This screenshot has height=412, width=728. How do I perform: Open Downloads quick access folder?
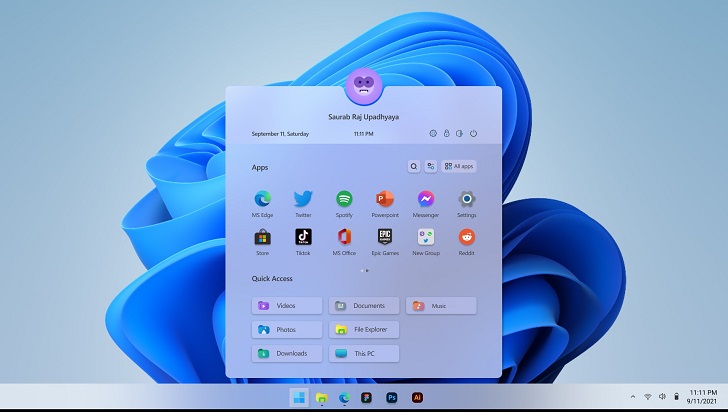click(x=287, y=353)
